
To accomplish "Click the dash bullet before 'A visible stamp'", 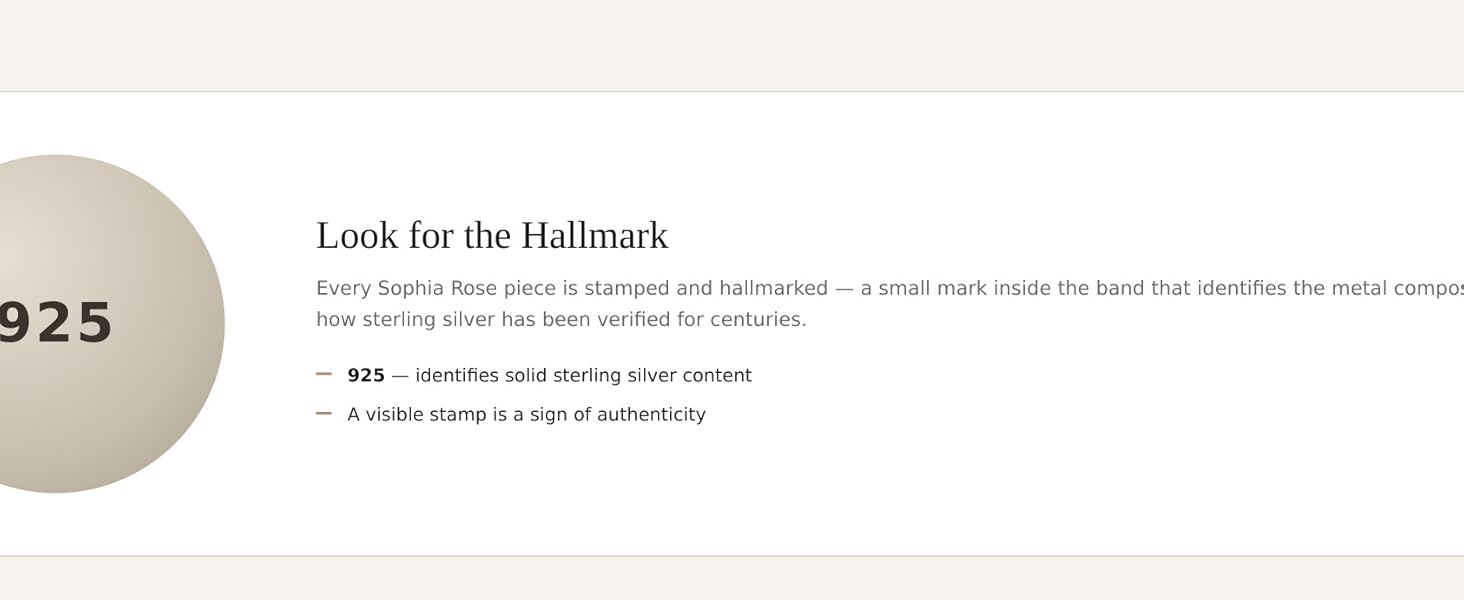I will (x=324, y=413).
